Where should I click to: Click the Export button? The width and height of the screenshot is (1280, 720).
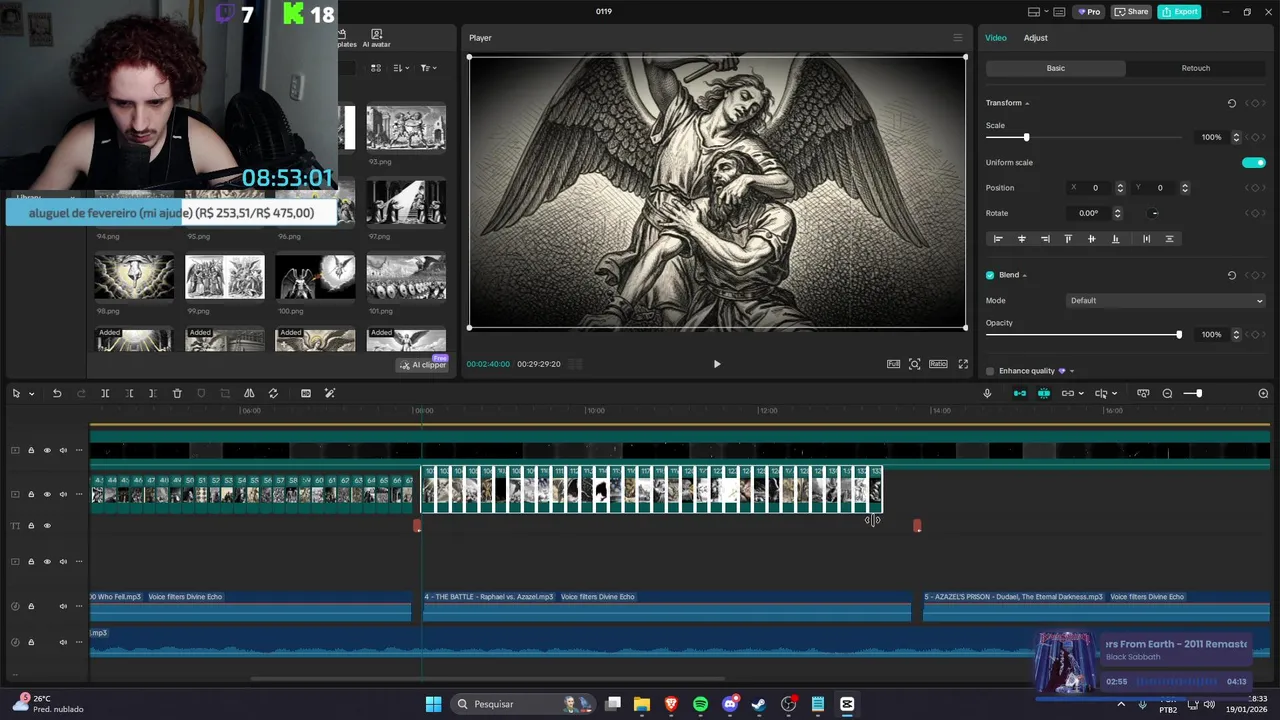pyautogui.click(x=1179, y=12)
